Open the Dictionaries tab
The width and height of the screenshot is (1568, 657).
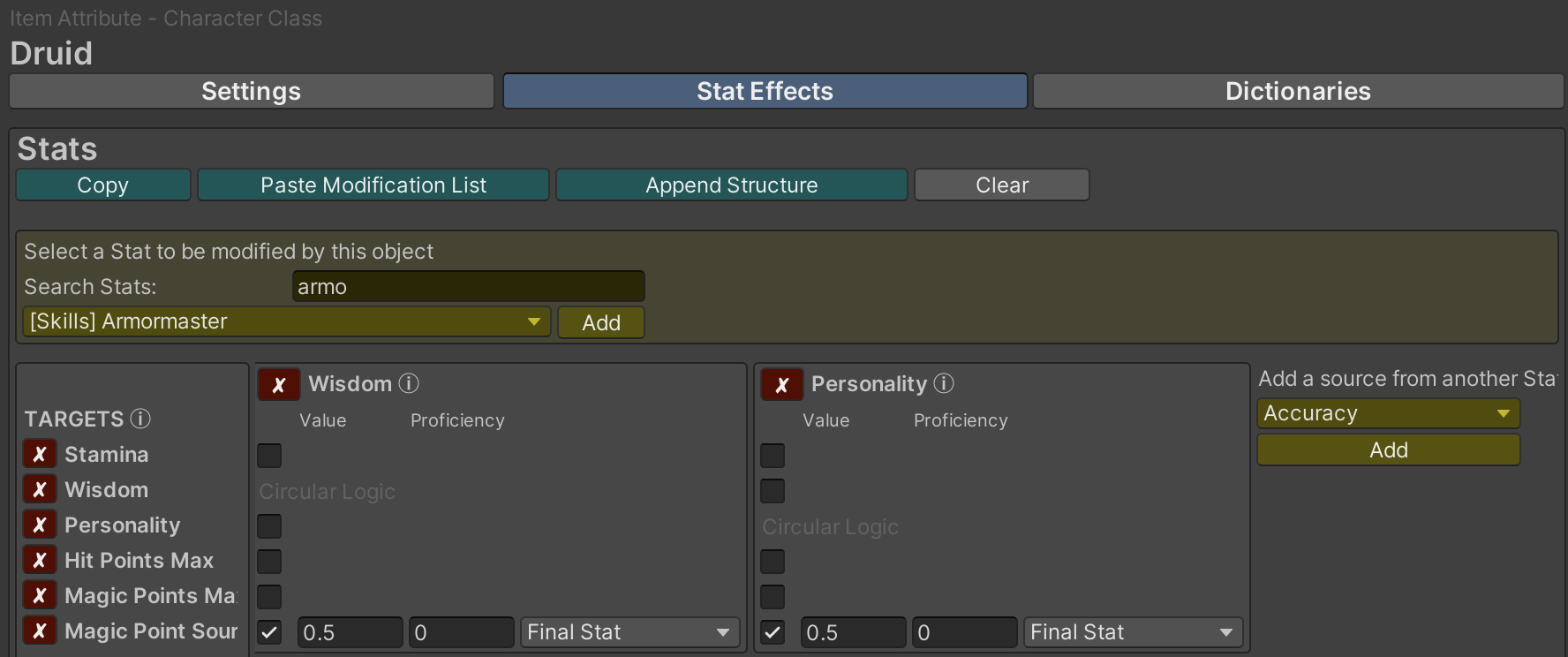pyautogui.click(x=1297, y=91)
